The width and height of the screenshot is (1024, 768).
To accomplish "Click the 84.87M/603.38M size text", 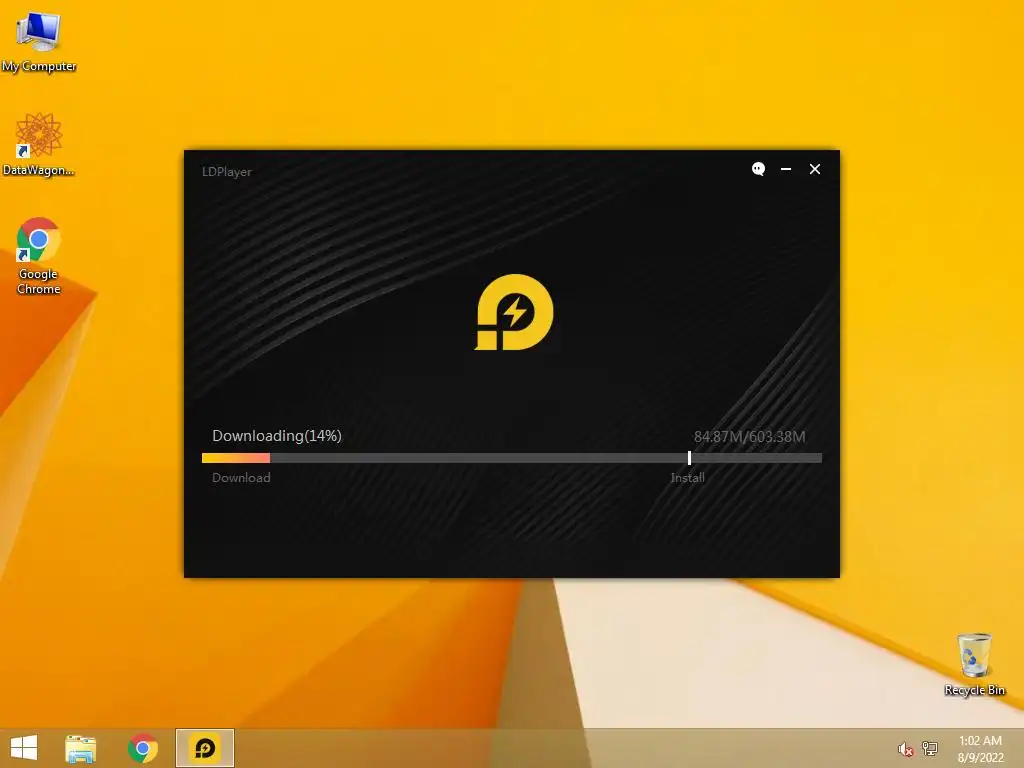I will coord(749,436).
